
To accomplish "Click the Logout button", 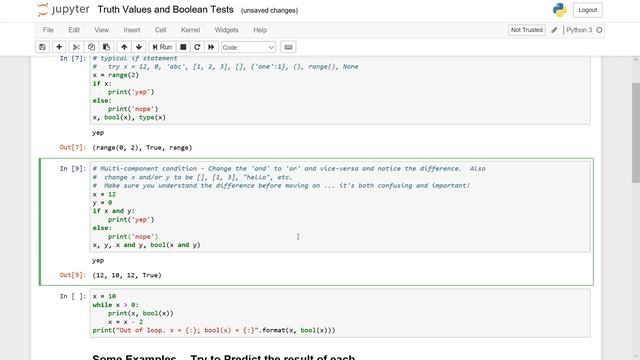I will tap(587, 10).
